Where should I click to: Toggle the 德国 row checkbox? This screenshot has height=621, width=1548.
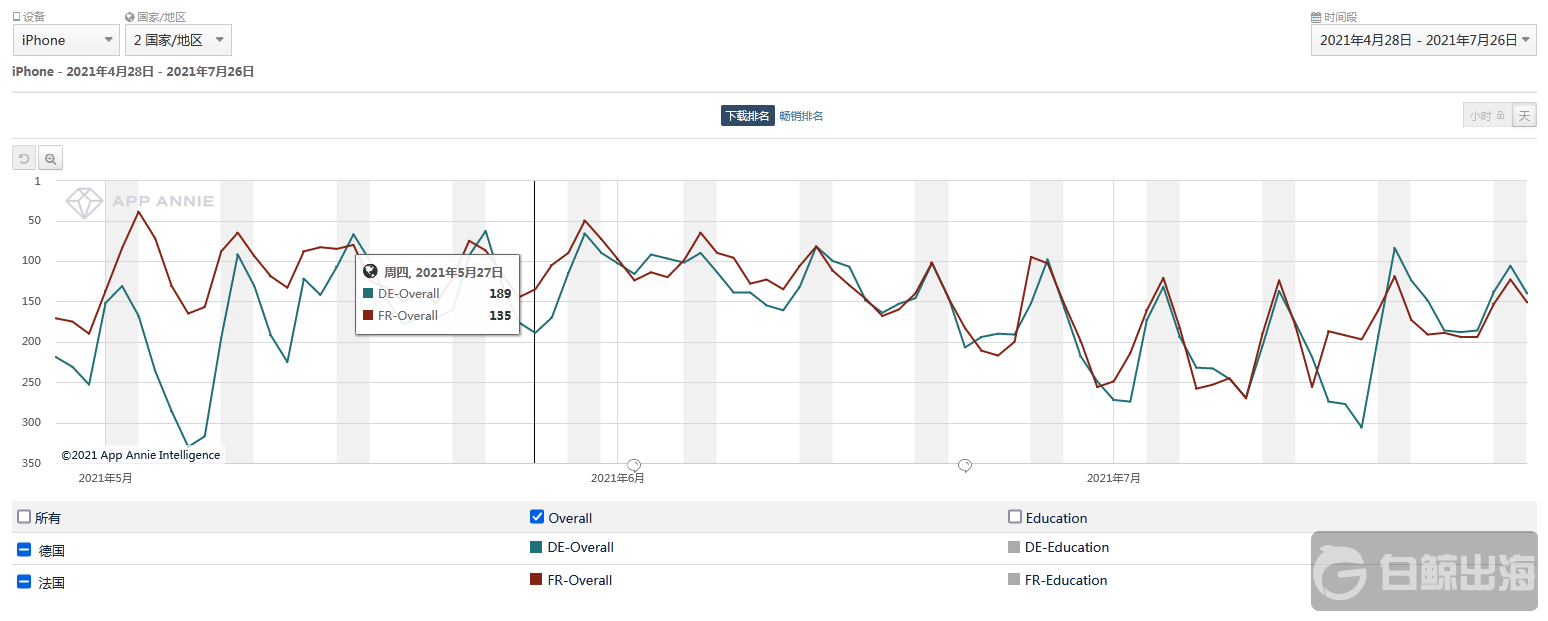point(24,549)
